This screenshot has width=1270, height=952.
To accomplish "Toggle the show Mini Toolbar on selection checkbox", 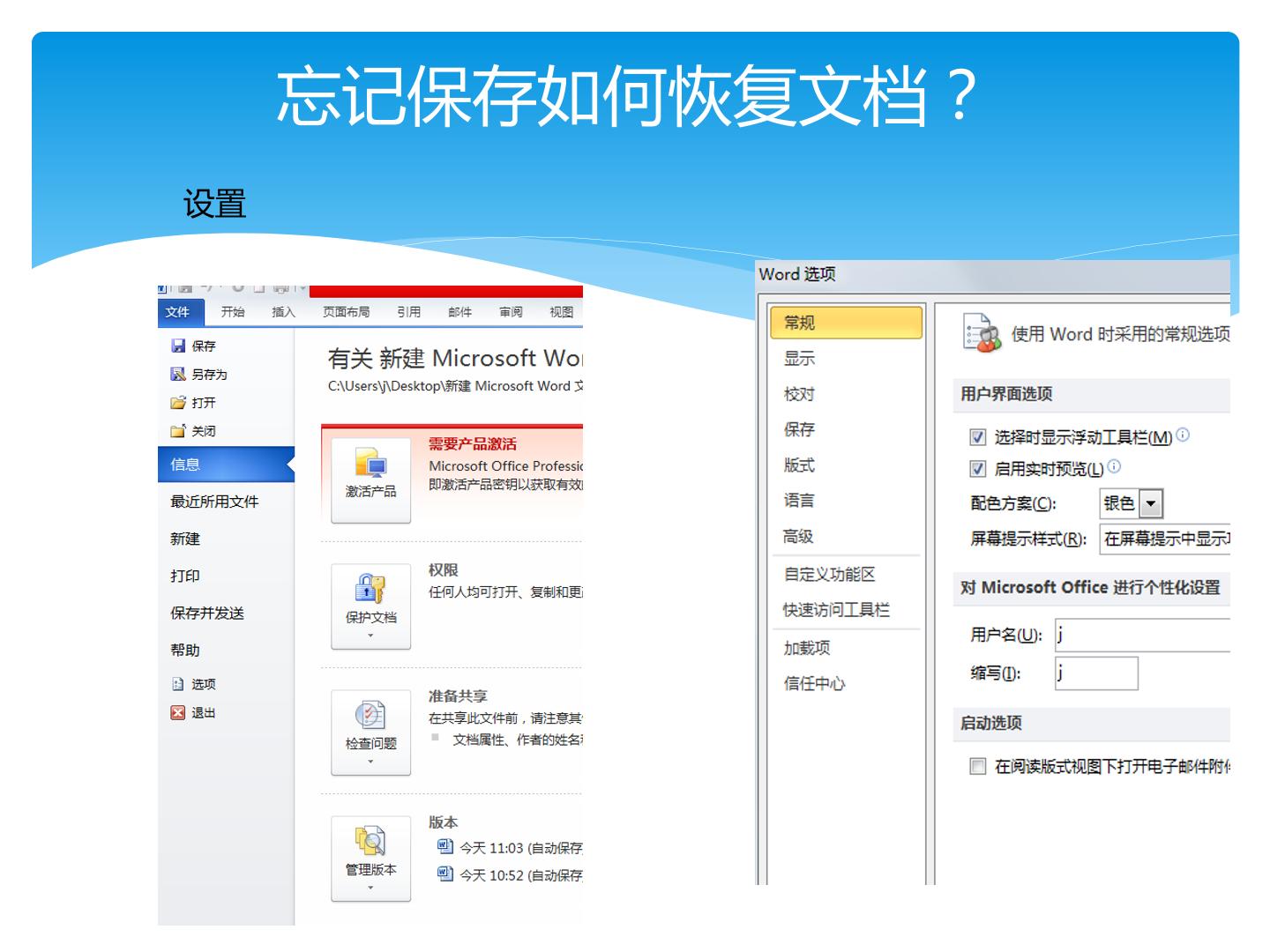I will [x=977, y=437].
